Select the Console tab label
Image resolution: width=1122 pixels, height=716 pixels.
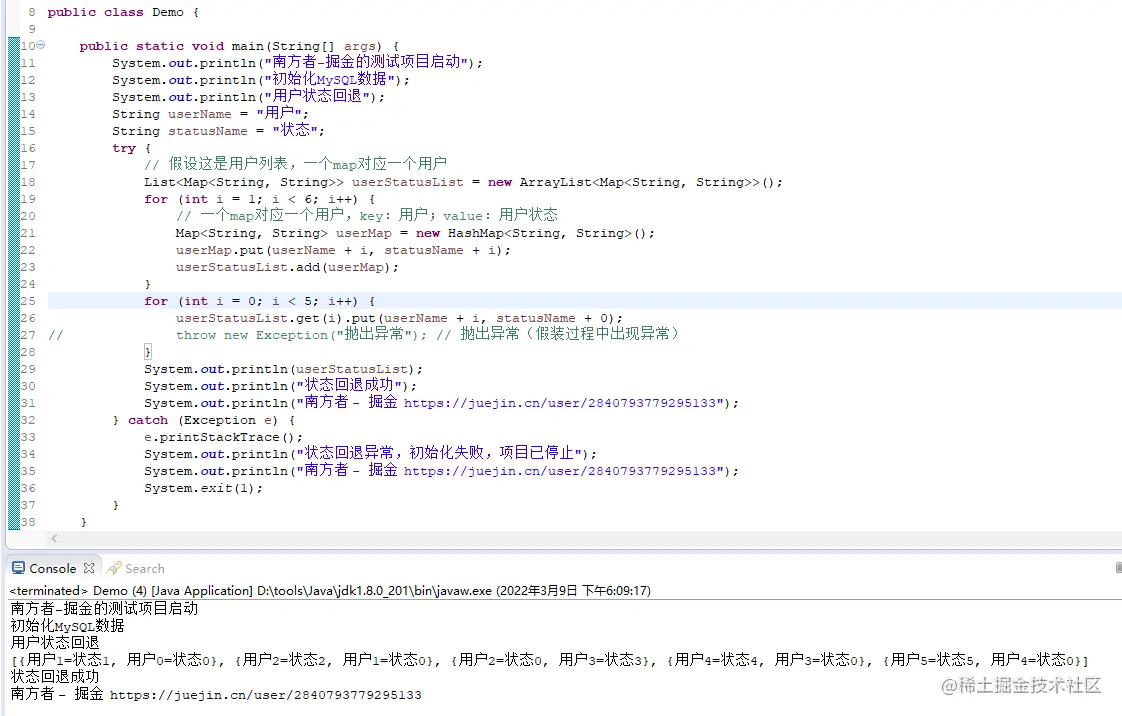coord(52,569)
